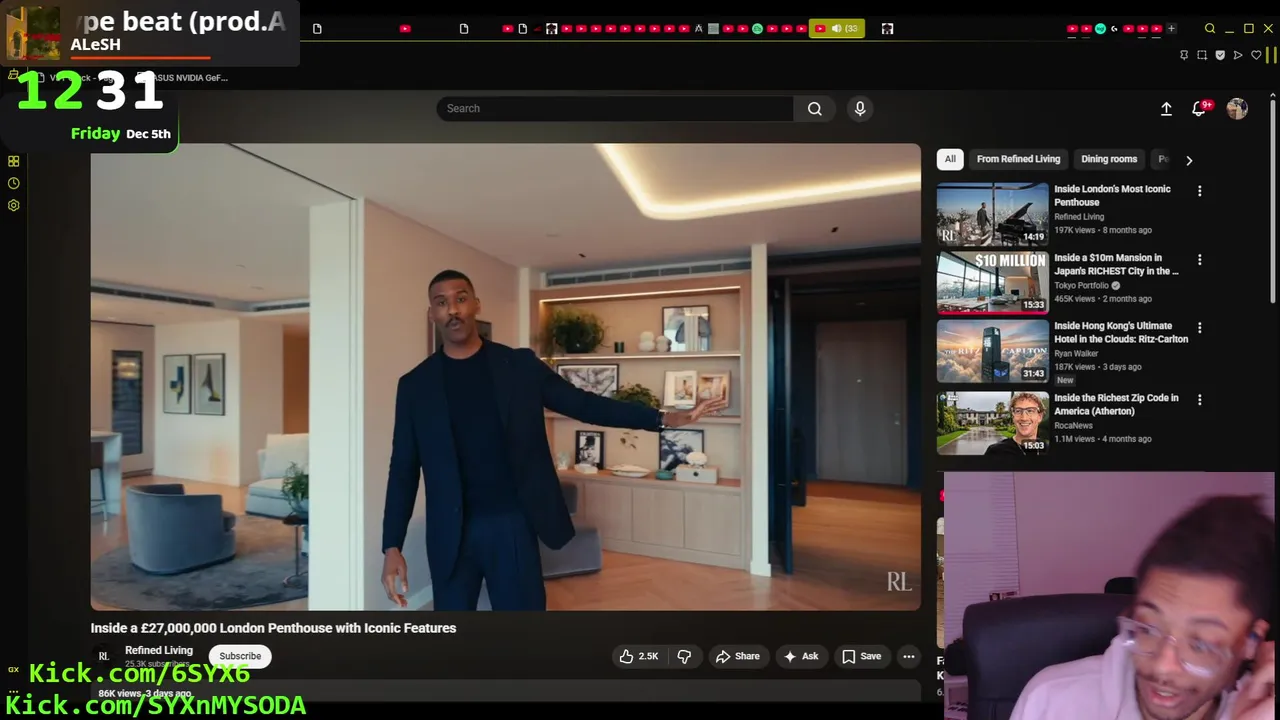This screenshot has height=720, width=1280.
Task: Click the RocaNews channel name
Action: click(1073, 425)
